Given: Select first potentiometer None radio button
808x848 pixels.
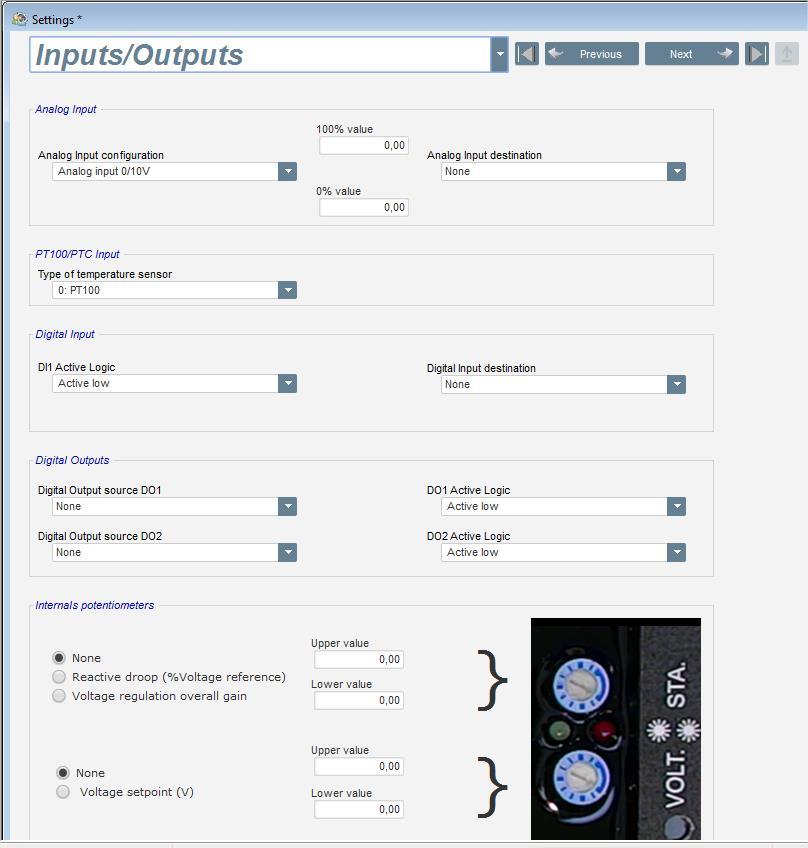Looking at the screenshot, I should (59, 658).
